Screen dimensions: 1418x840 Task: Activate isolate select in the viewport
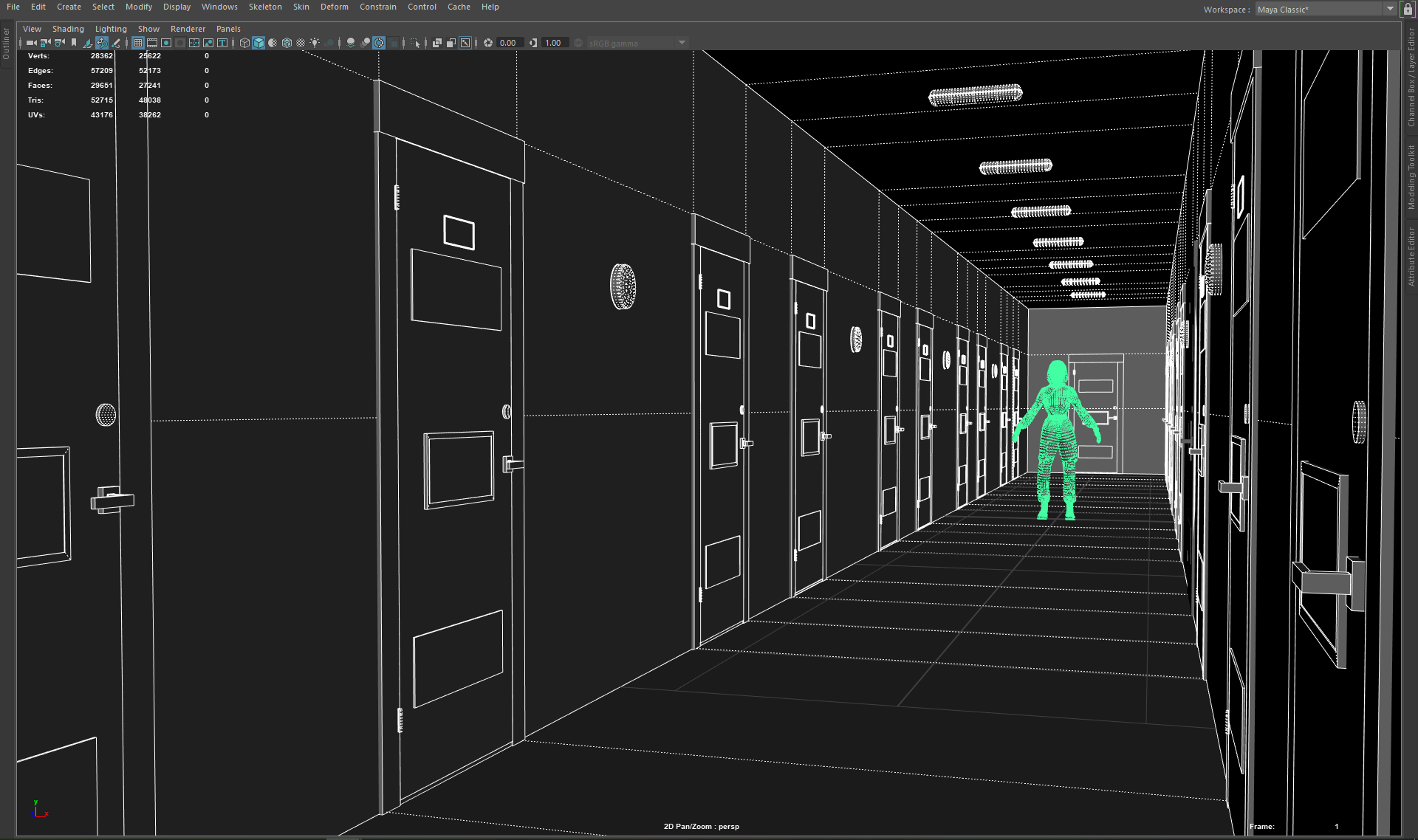[x=415, y=43]
